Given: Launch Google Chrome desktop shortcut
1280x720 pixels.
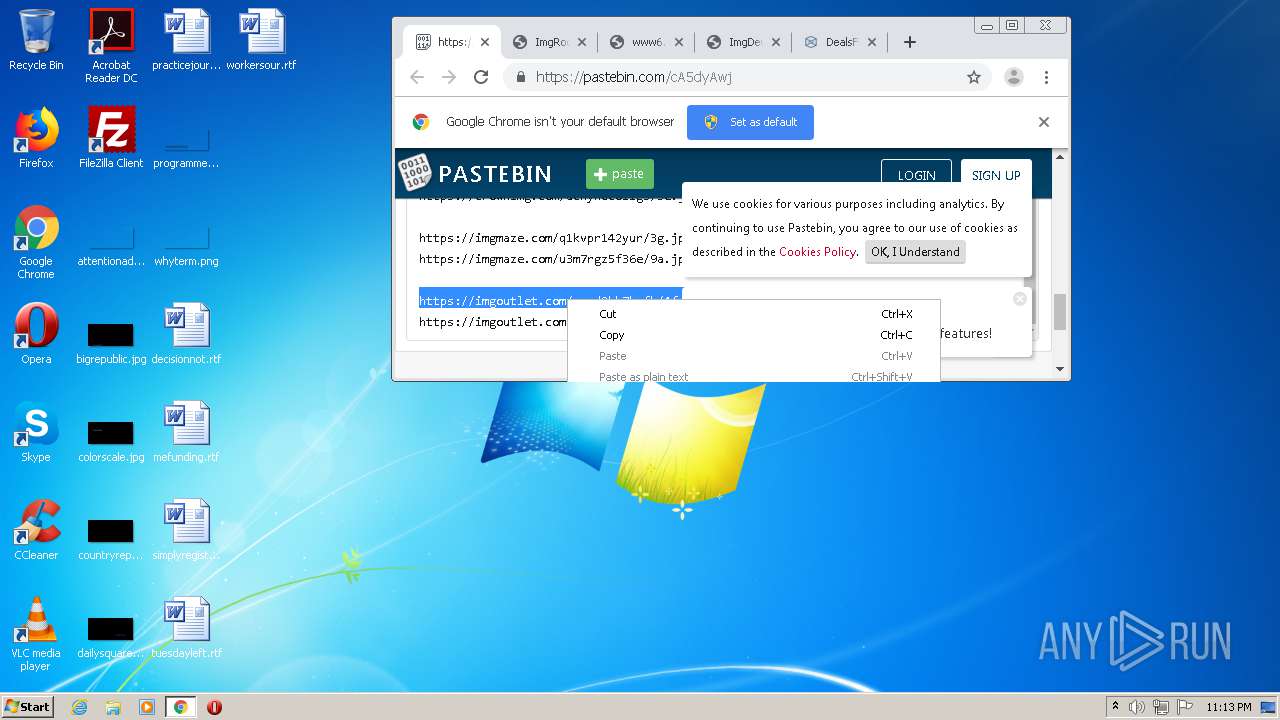Looking at the screenshot, I should click(x=36, y=242).
